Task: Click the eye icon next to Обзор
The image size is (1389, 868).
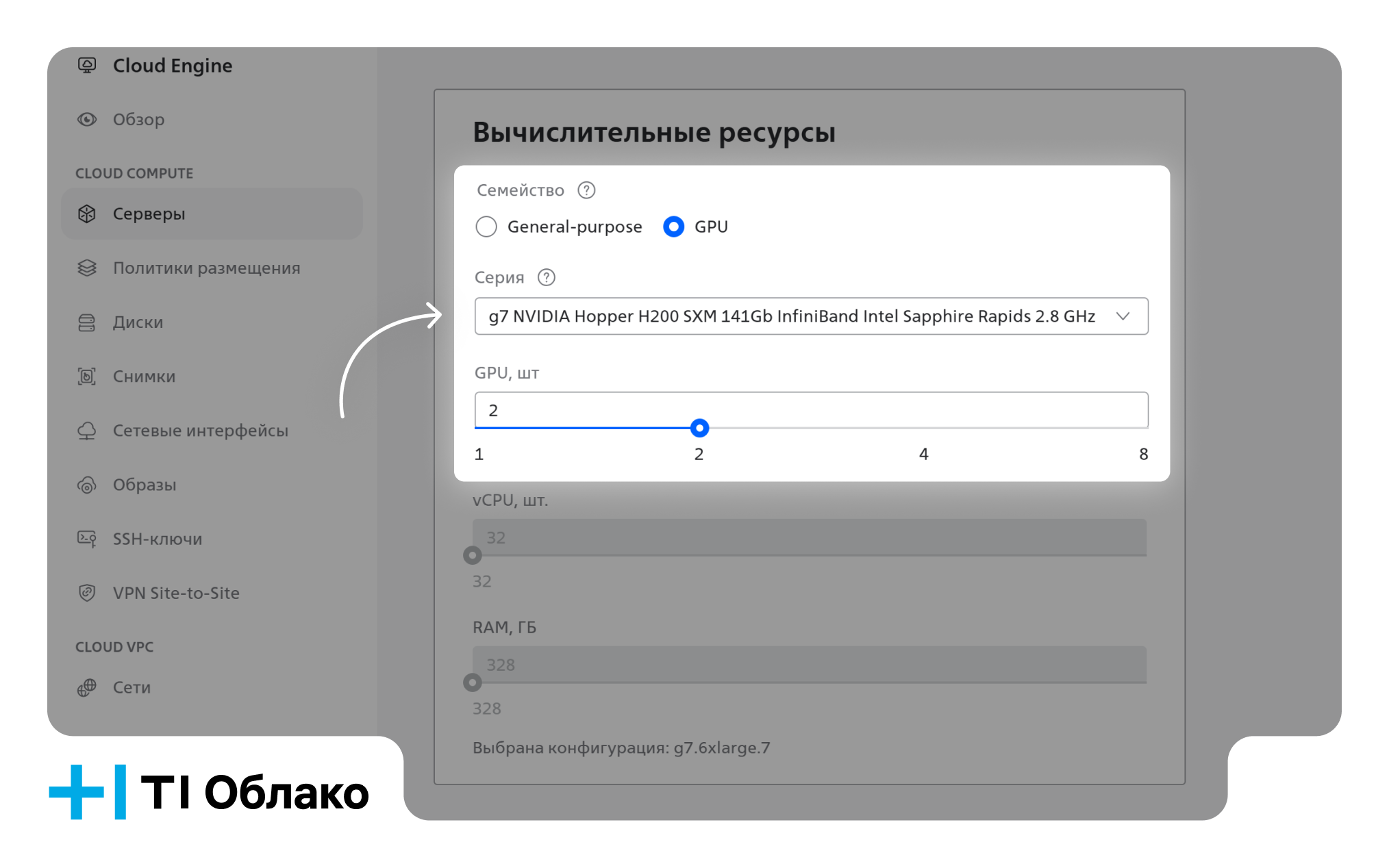Action: point(87,119)
